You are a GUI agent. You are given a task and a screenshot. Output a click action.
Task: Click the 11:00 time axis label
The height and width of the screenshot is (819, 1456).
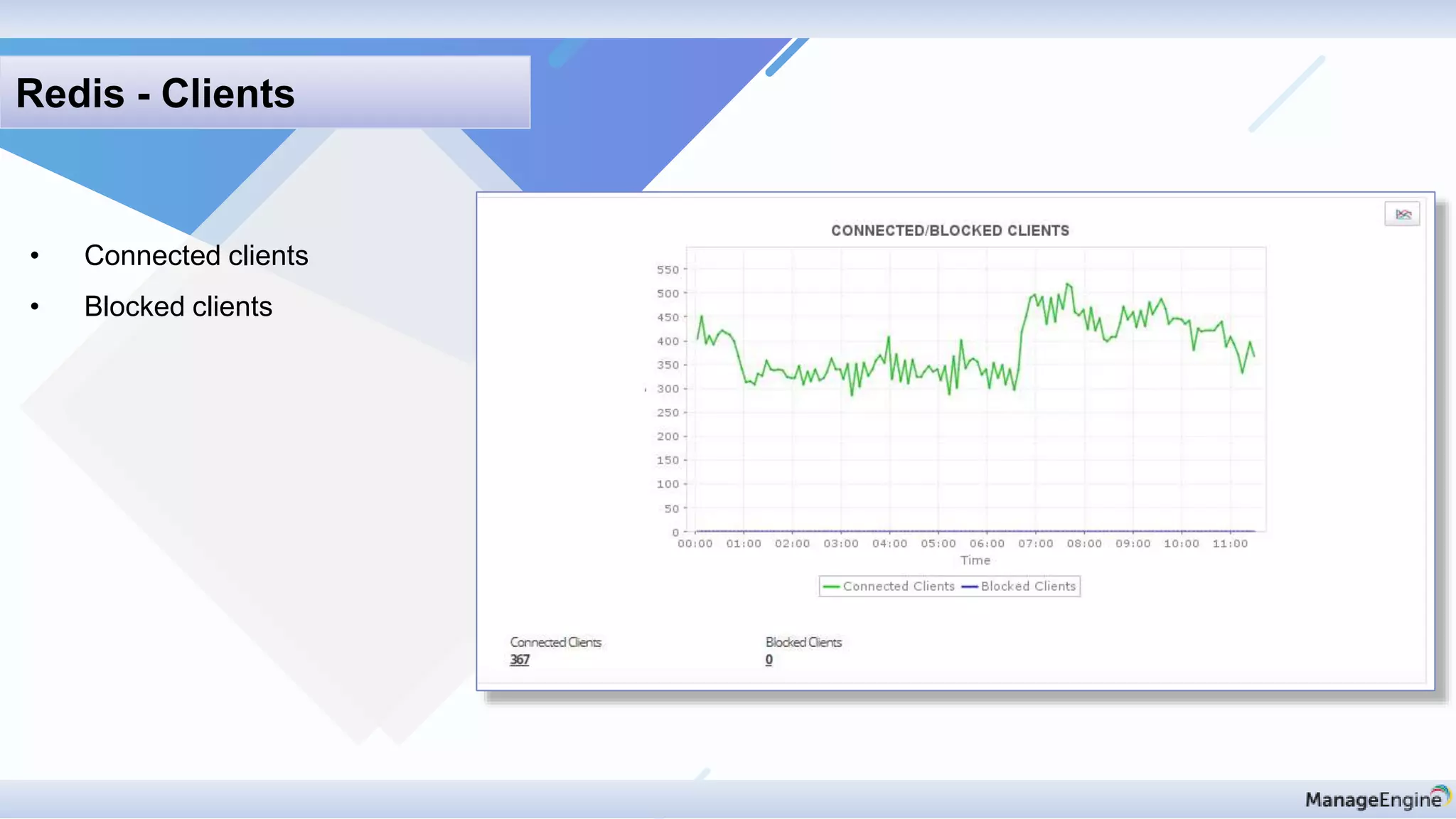pyautogui.click(x=1230, y=544)
